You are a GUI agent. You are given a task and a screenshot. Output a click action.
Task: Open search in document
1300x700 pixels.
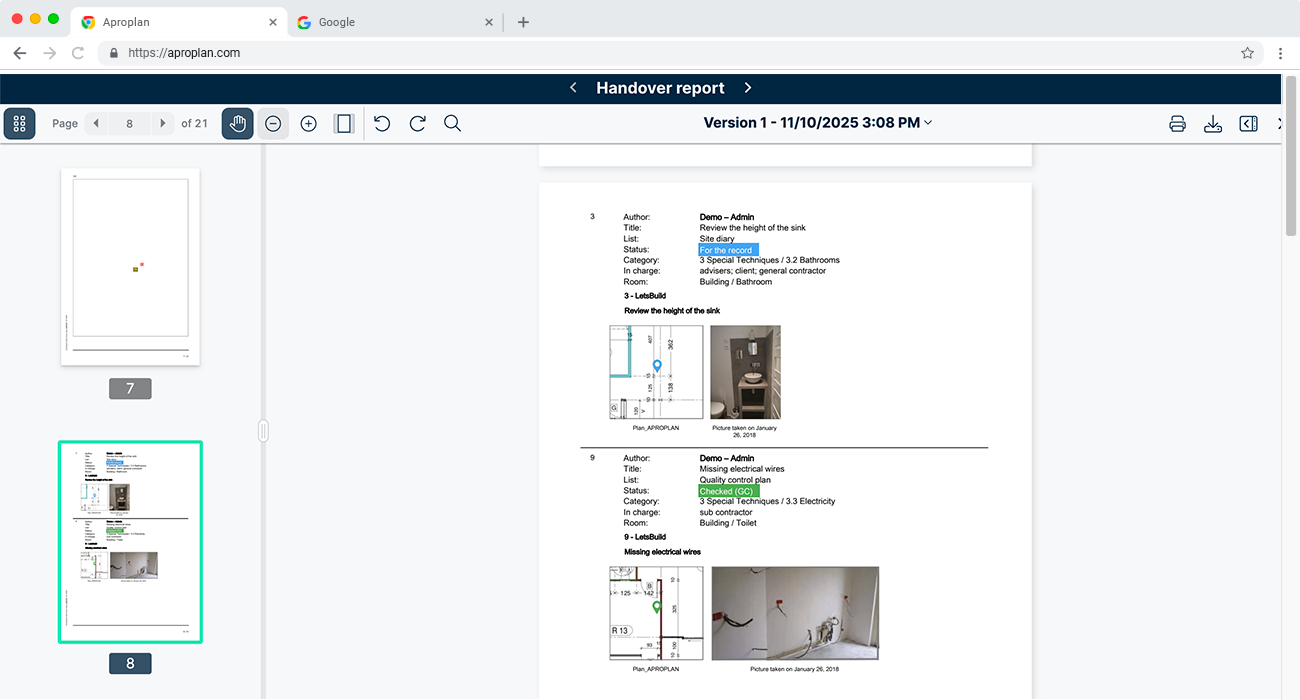[452, 124]
